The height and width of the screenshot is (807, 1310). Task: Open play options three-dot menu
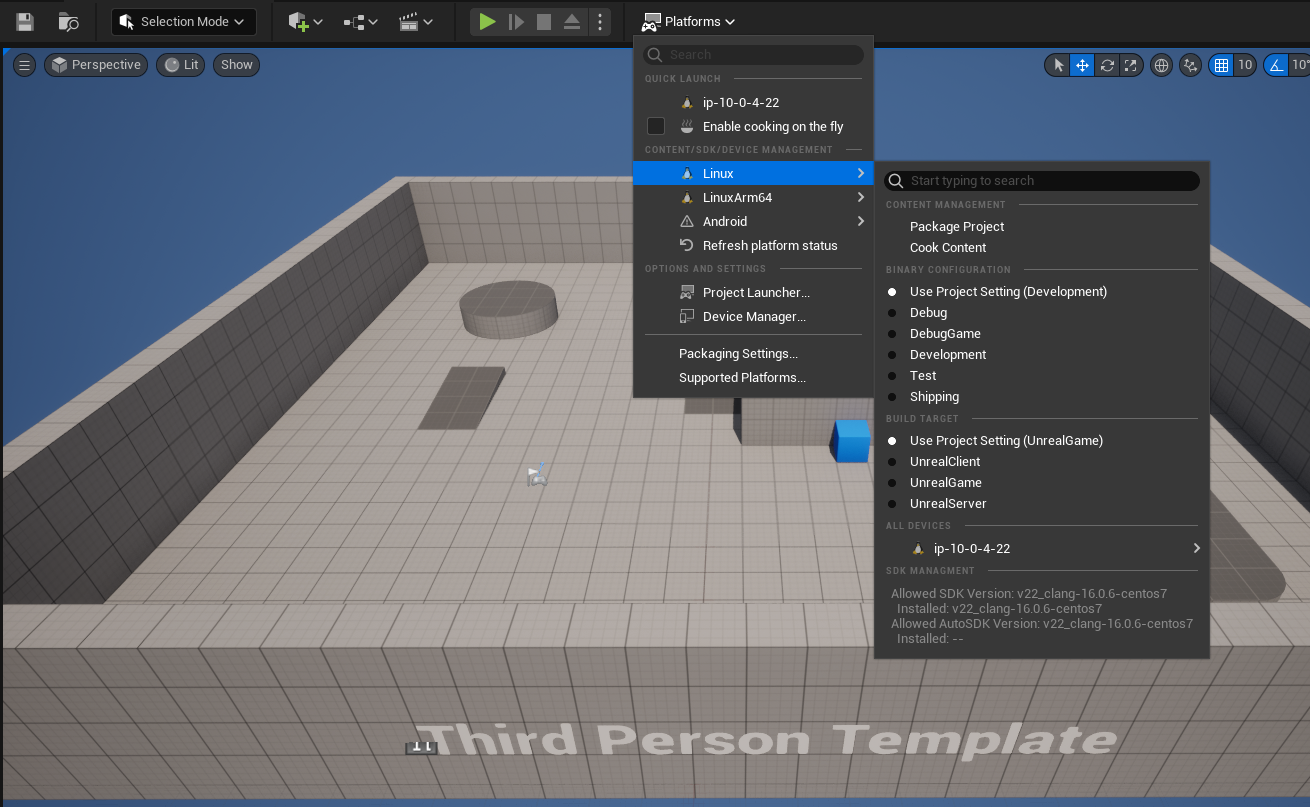click(599, 22)
